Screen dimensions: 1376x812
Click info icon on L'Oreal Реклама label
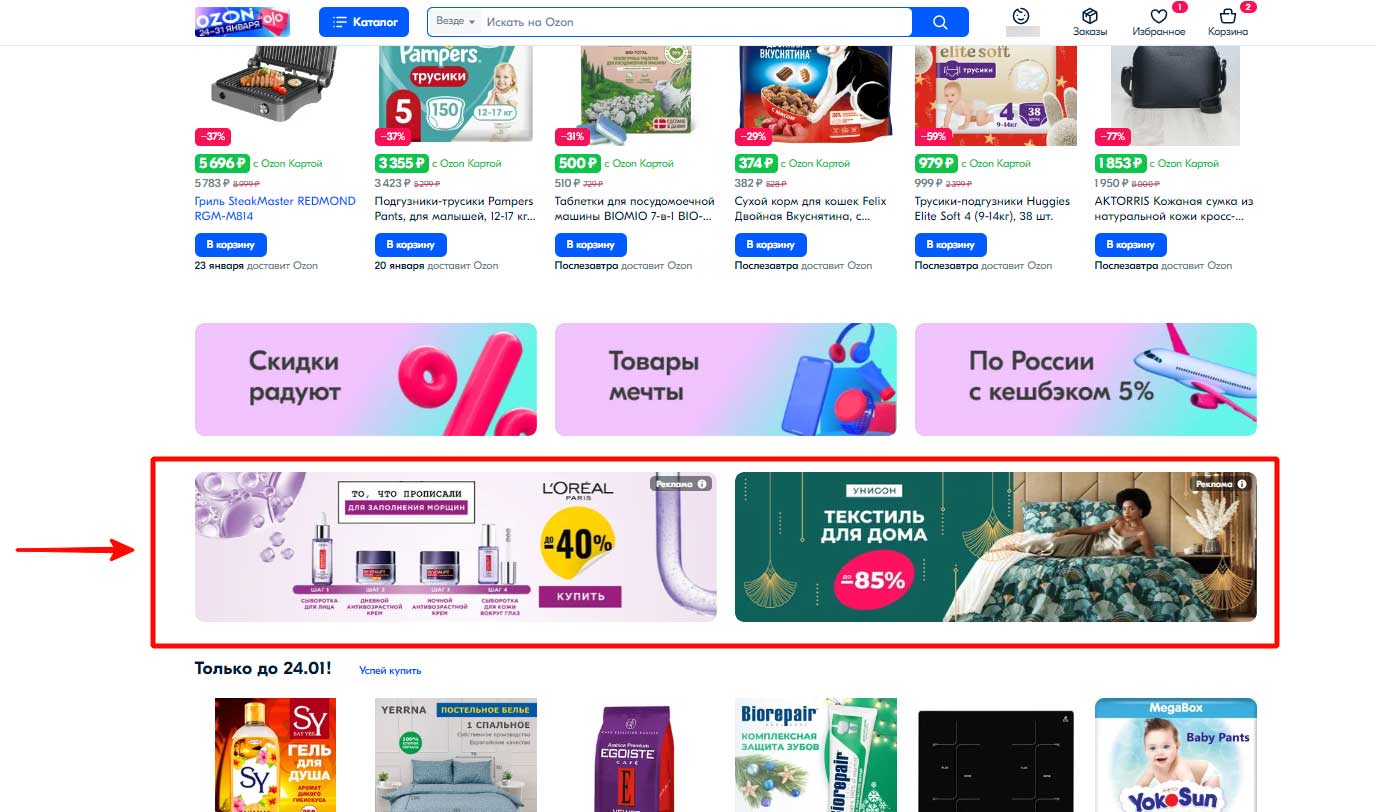[x=703, y=484]
